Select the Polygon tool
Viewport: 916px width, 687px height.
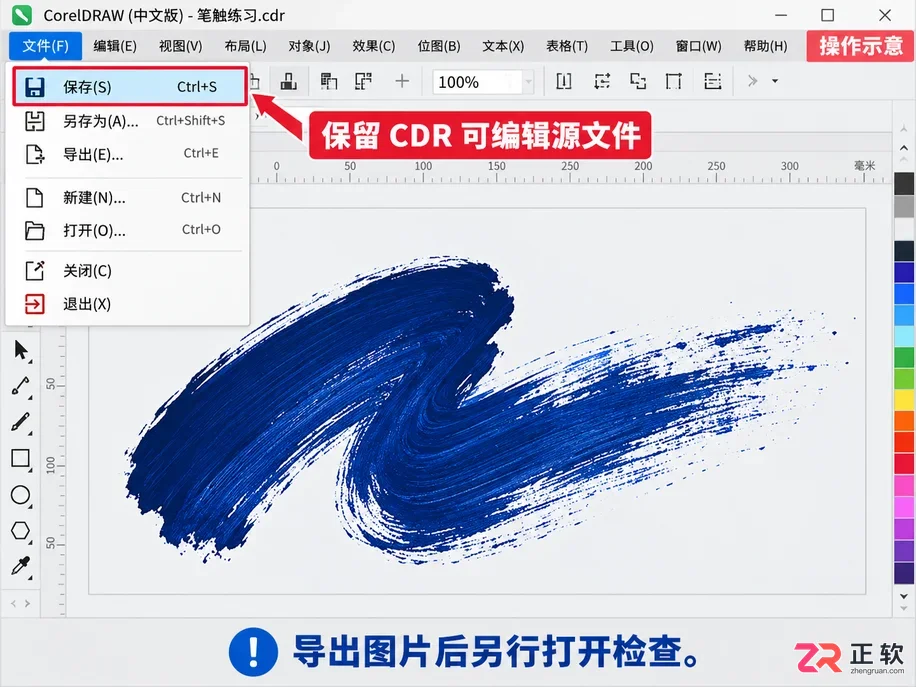pyautogui.click(x=20, y=531)
